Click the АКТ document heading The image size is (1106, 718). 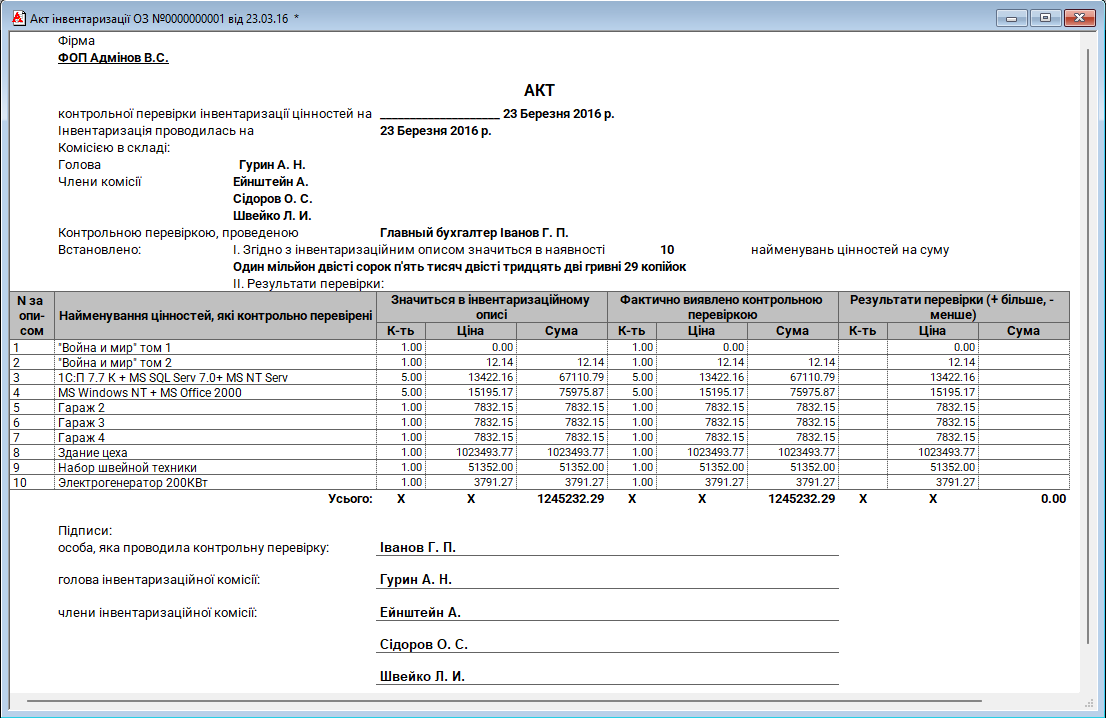[x=538, y=90]
